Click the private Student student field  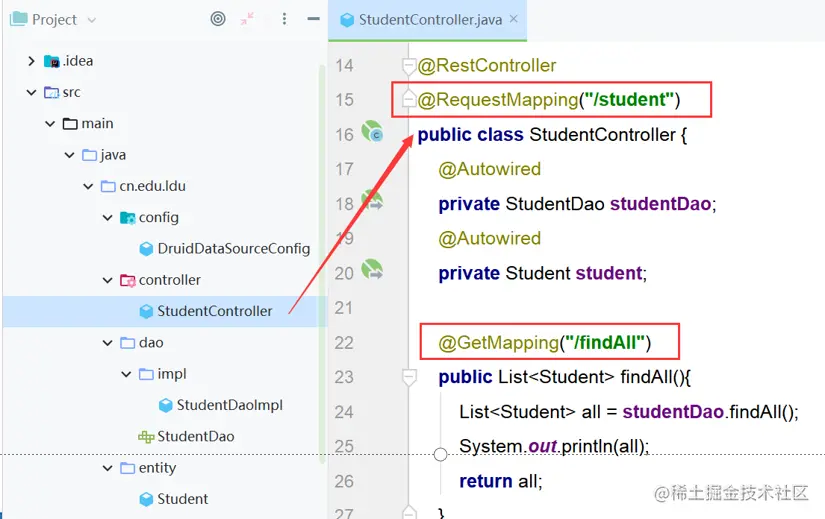[542, 273]
